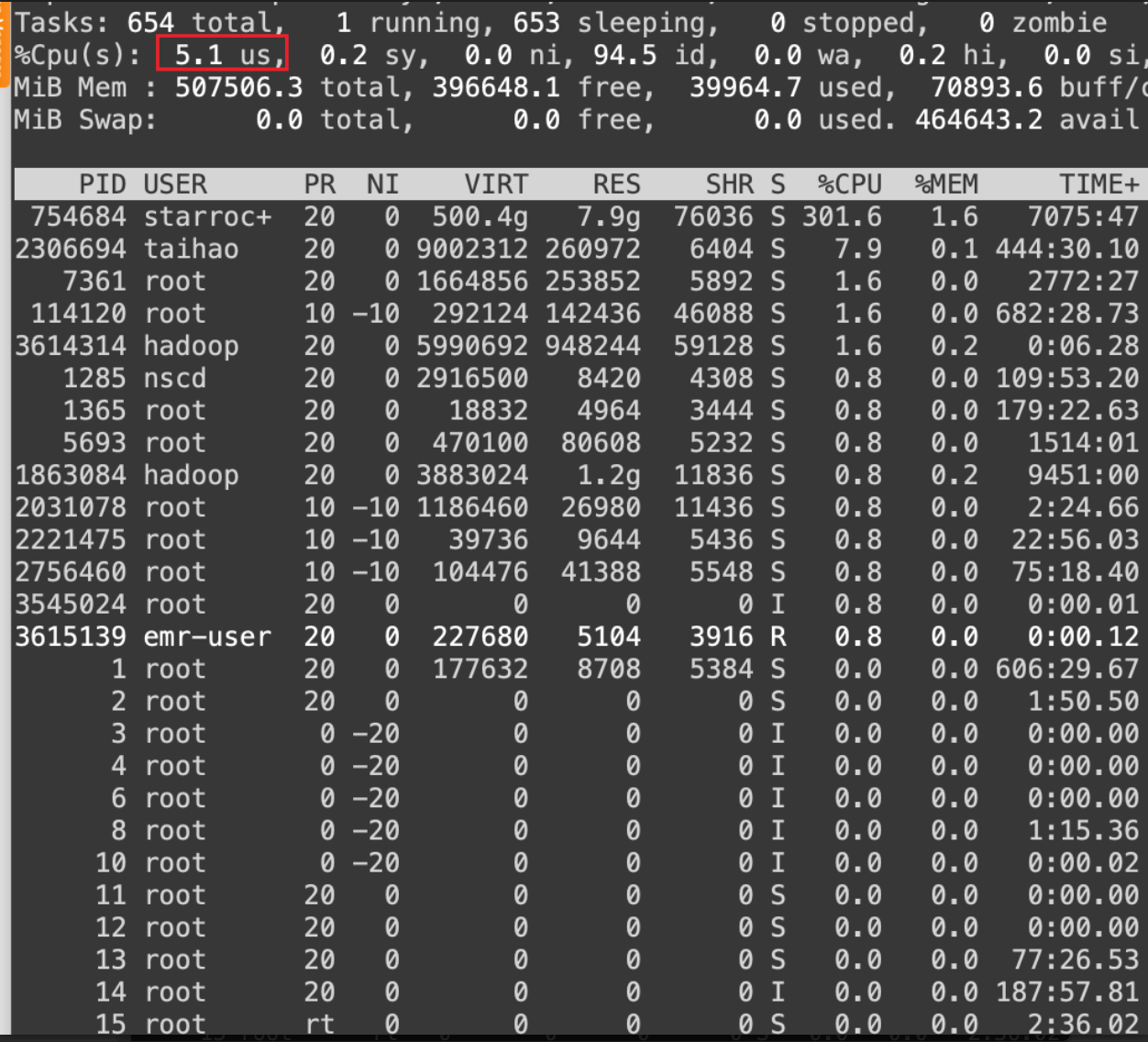The height and width of the screenshot is (1042, 1148).
Task: Select the emr-user process user name
Action: click(207, 637)
